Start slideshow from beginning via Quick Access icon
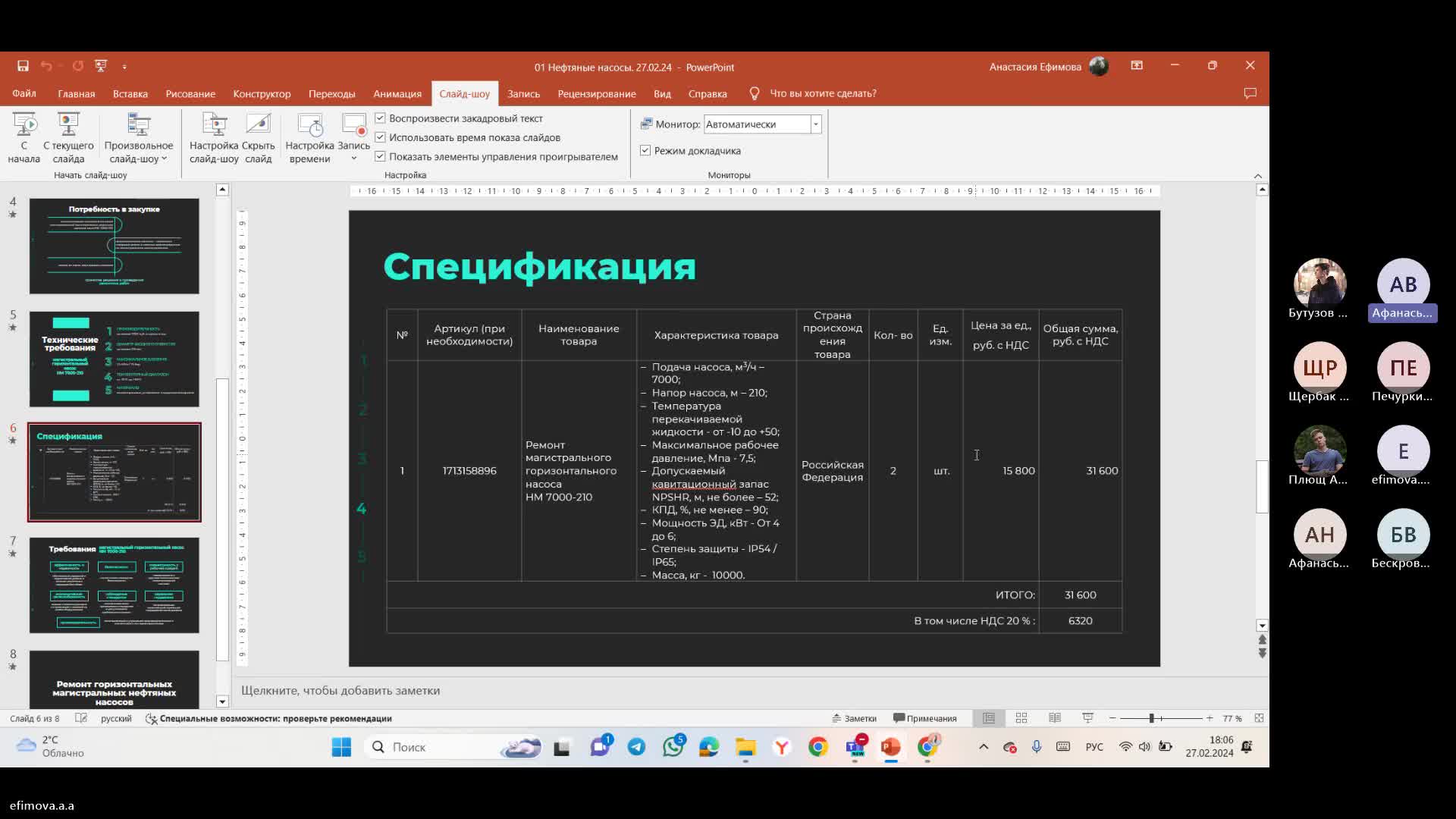Screen dimensions: 1456x819 (101, 66)
